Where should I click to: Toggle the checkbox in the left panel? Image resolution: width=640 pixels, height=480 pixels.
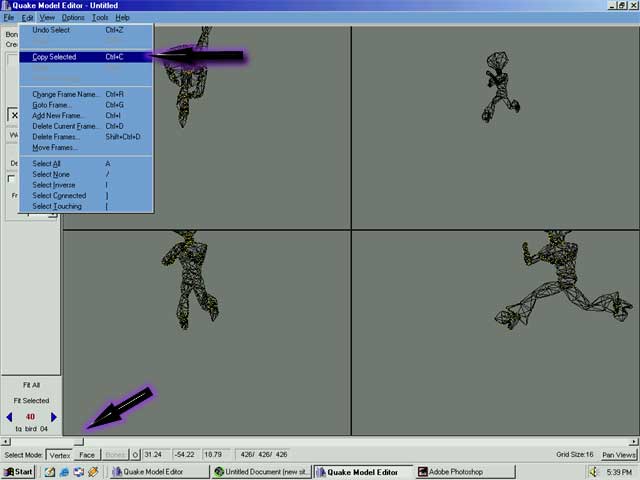[11, 179]
